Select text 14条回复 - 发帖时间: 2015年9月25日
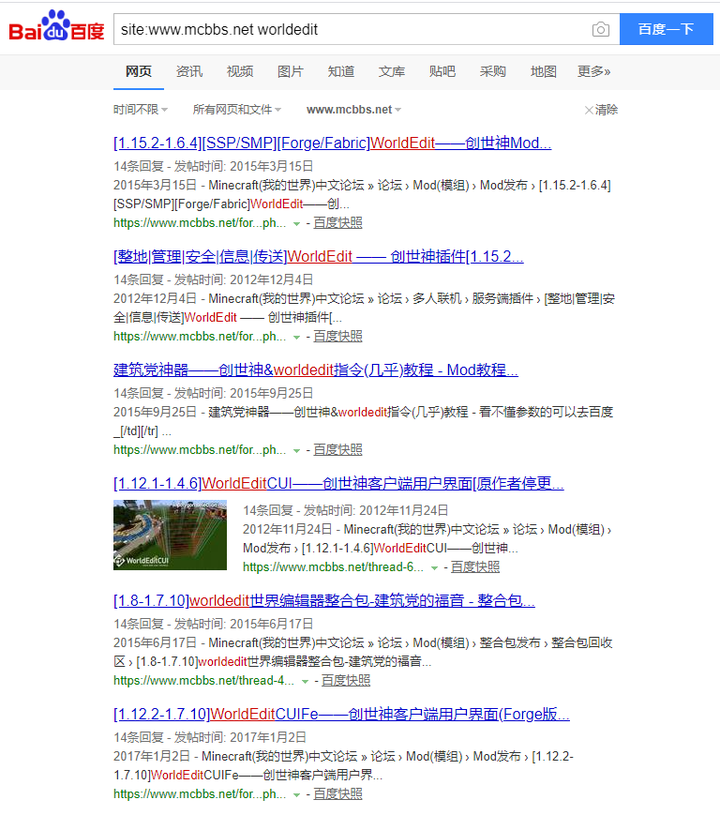The image size is (720, 815). point(213,393)
